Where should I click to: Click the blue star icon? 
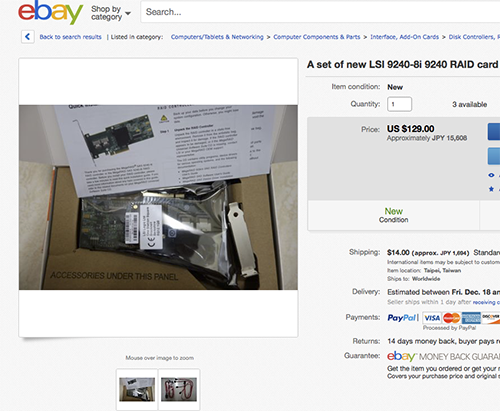tap(491, 189)
